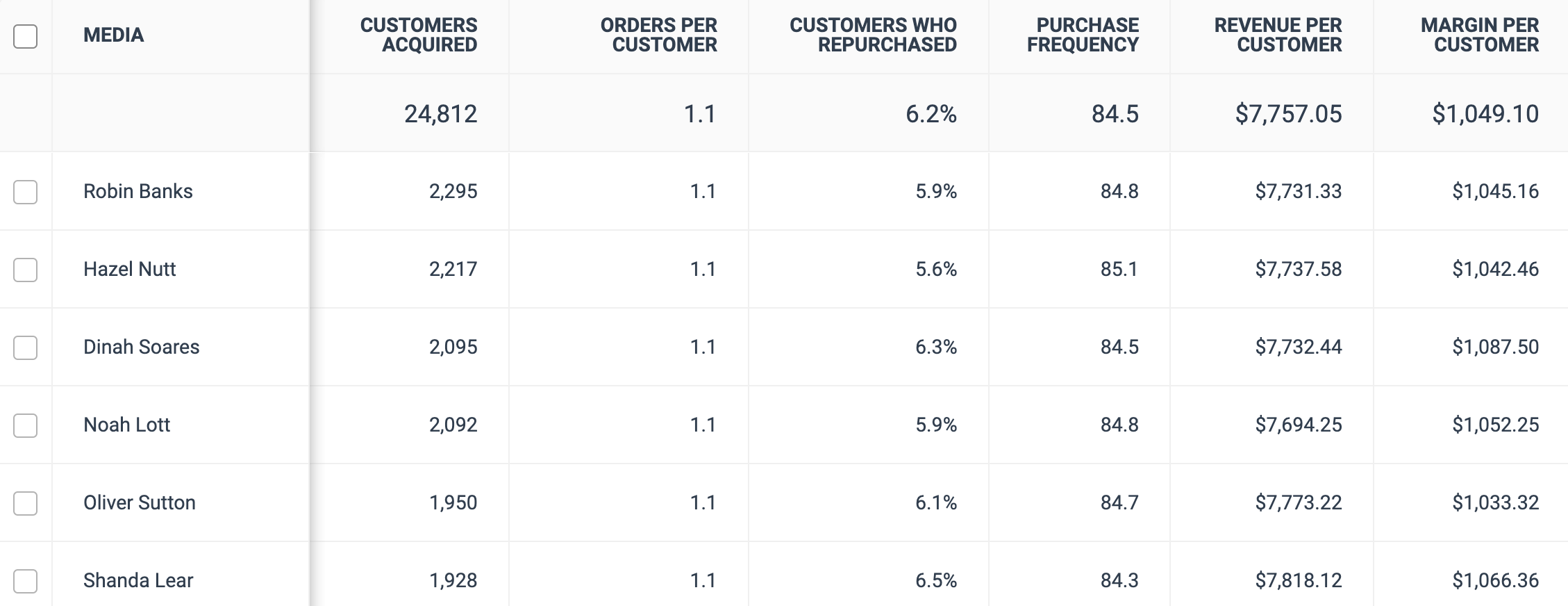This screenshot has height=606, width=1568.
Task: Click Customers Who Repurchased column header
Action: tap(873, 35)
